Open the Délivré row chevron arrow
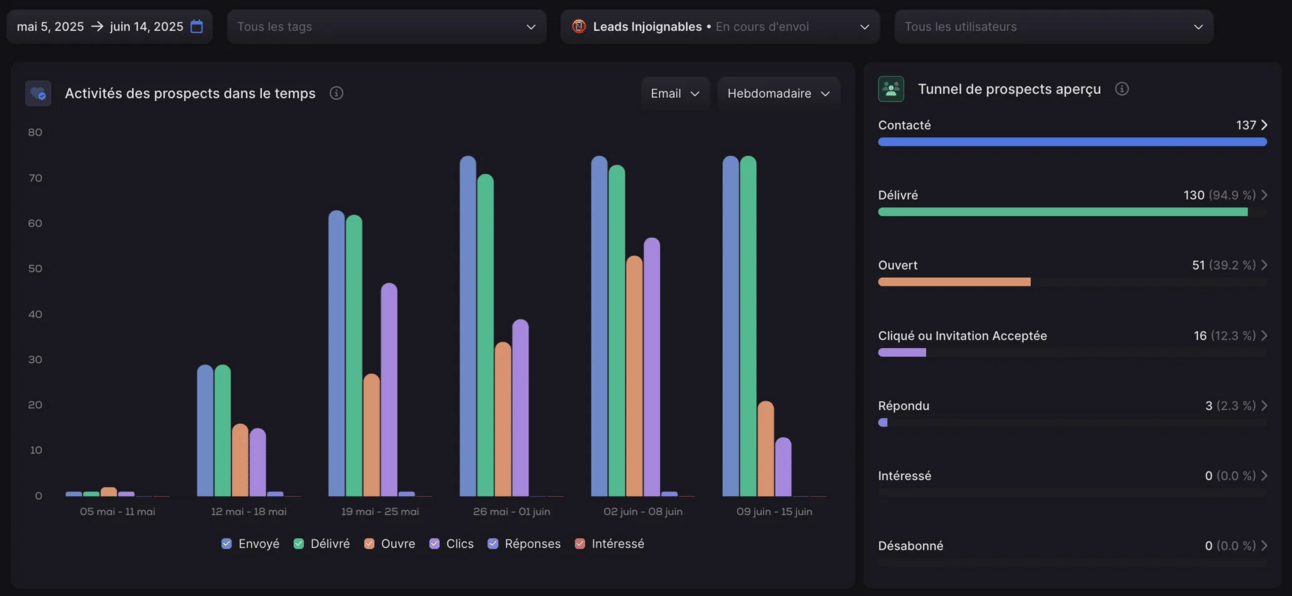The width and height of the screenshot is (1292, 596). 1264,195
